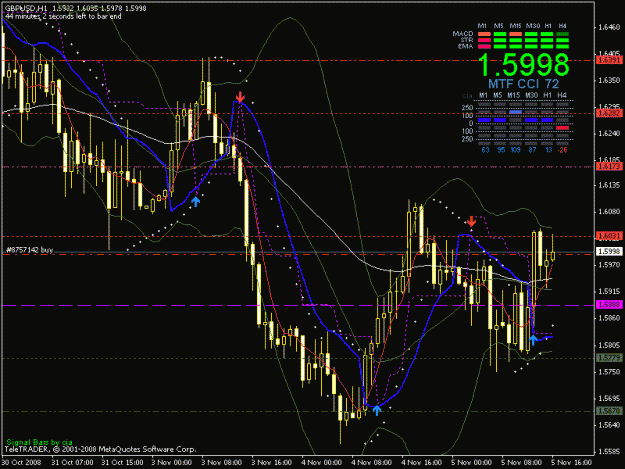Click the 1.5915 price axis label

tap(609, 291)
